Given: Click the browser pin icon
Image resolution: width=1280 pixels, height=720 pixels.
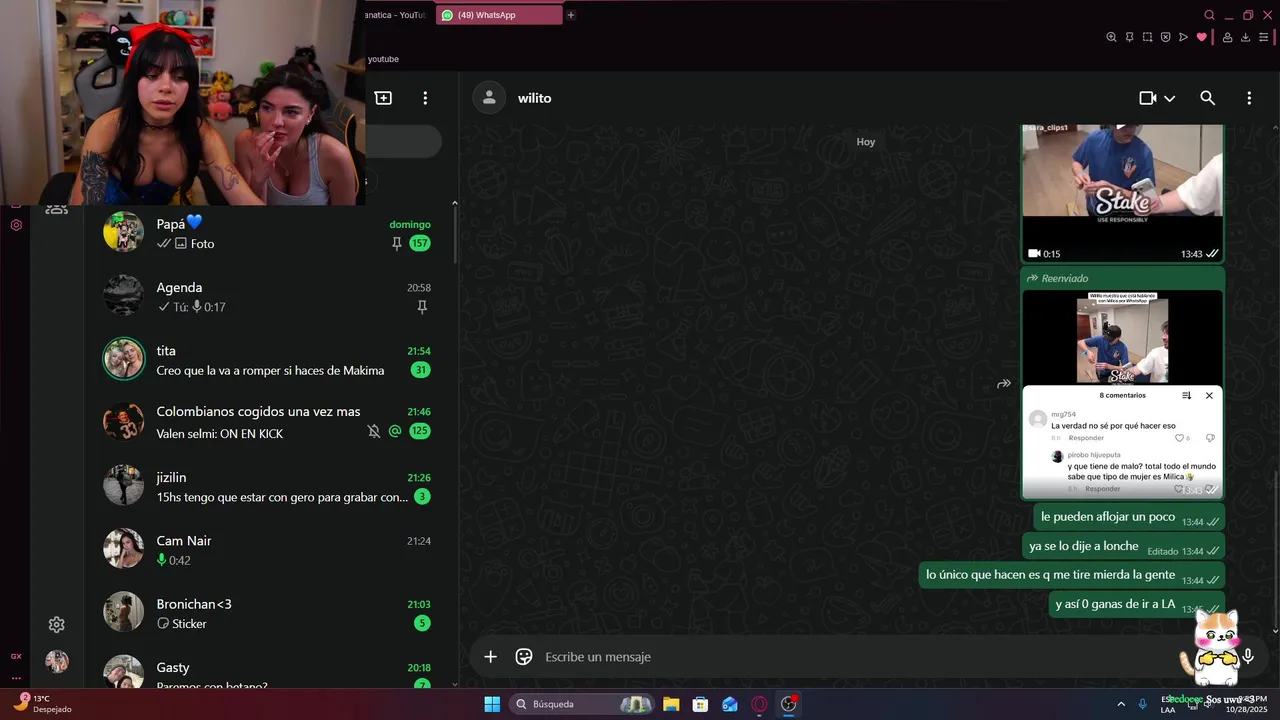Looking at the screenshot, I should [x=1129, y=37].
